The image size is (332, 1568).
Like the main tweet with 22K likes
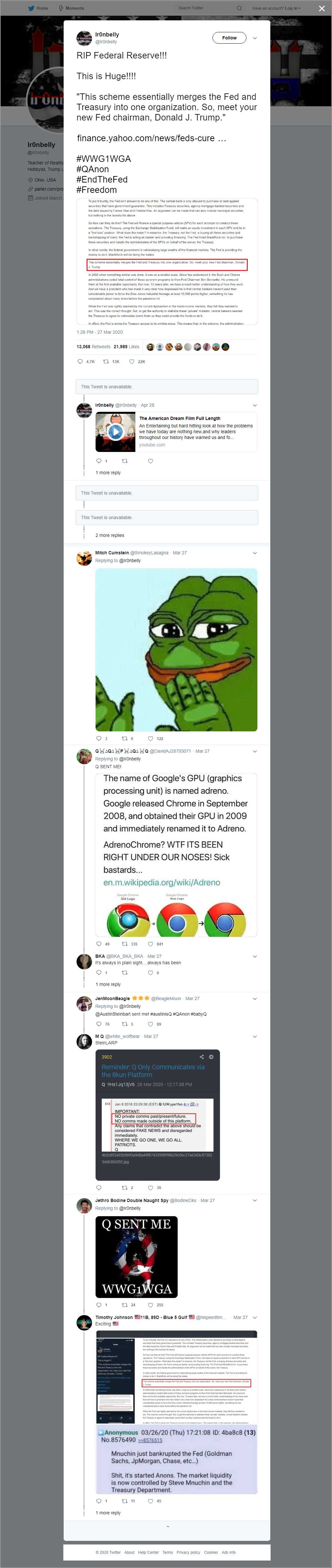coord(131,361)
